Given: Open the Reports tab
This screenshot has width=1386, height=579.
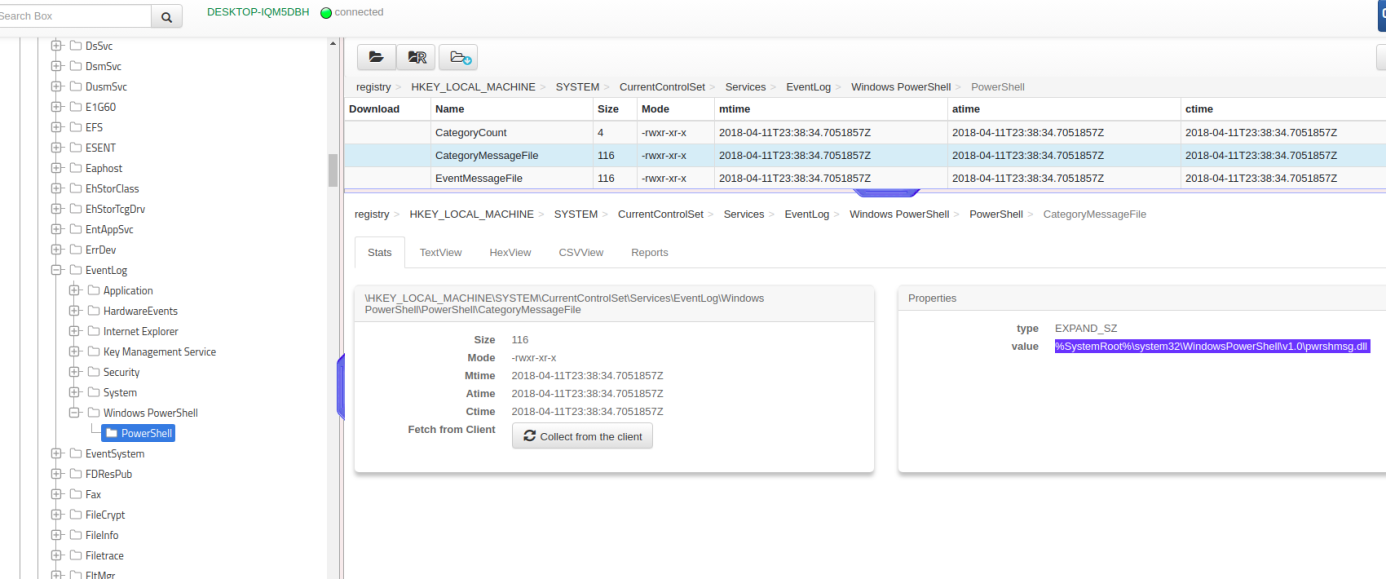Looking at the screenshot, I should tap(649, 252).
